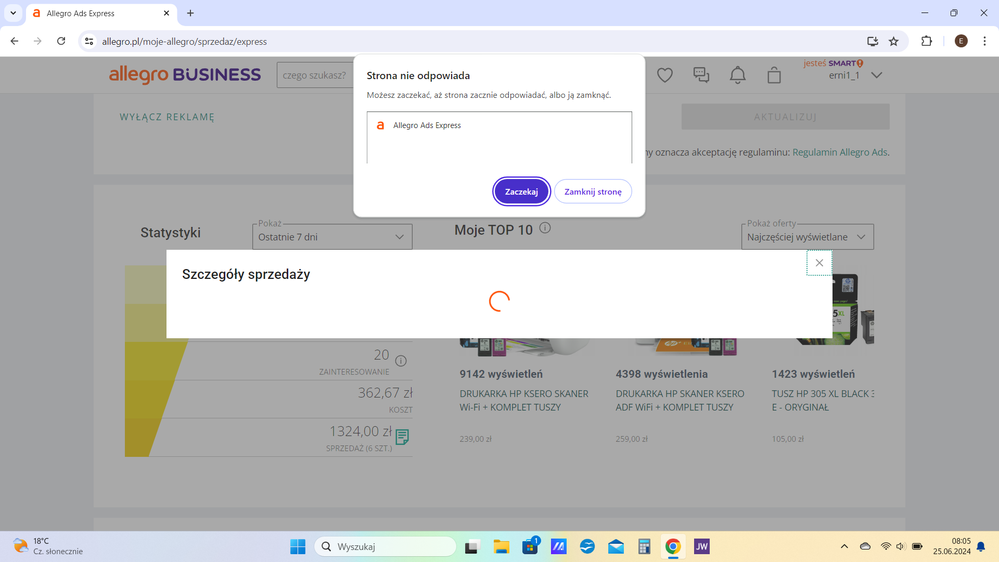The height and width of the screenshot is (562, 999).
Task: Open the sales details icon beside 1324,00 zł
Action: coord(402,437)
